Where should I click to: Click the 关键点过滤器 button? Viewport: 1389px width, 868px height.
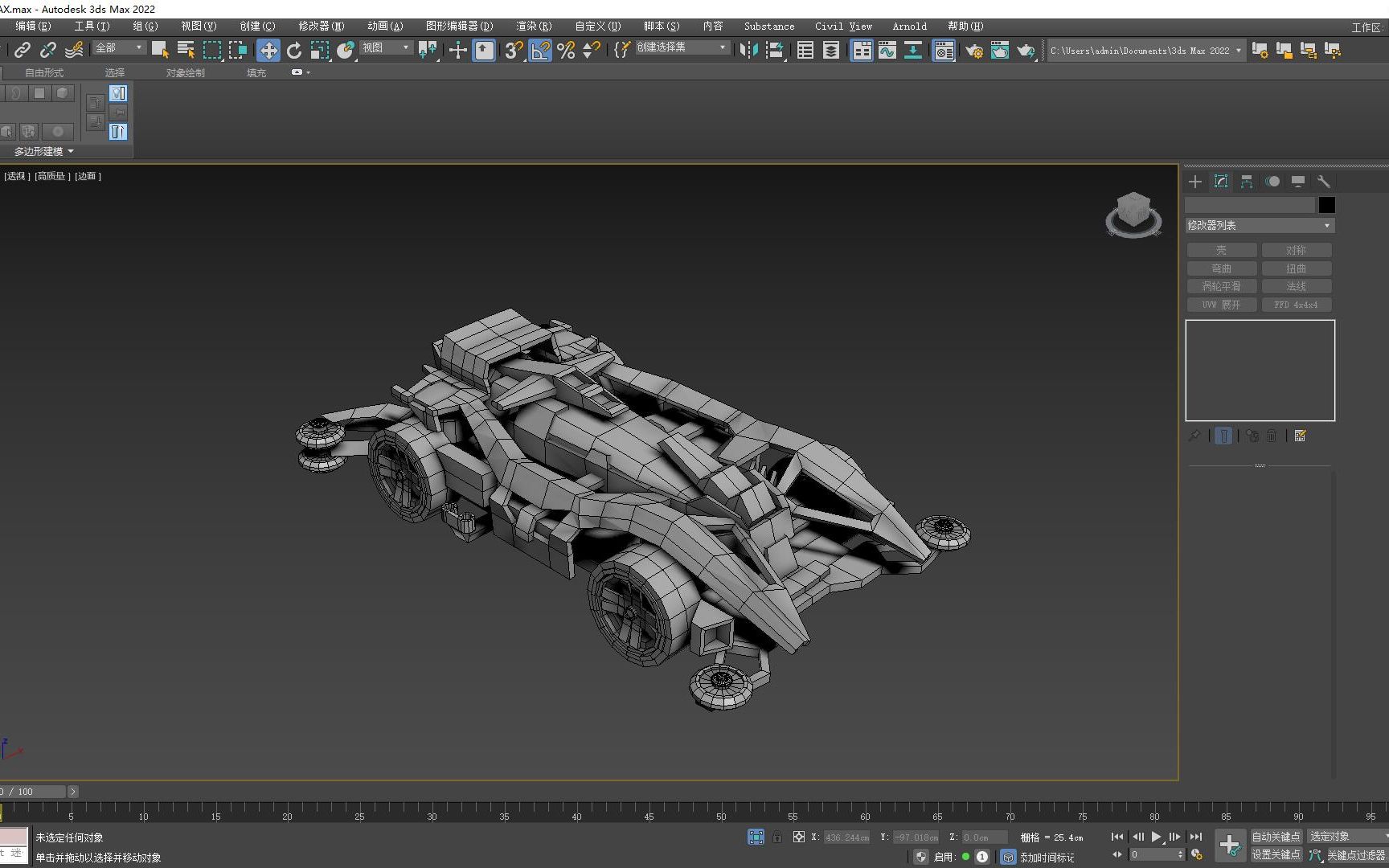[x=1355, y=855]
